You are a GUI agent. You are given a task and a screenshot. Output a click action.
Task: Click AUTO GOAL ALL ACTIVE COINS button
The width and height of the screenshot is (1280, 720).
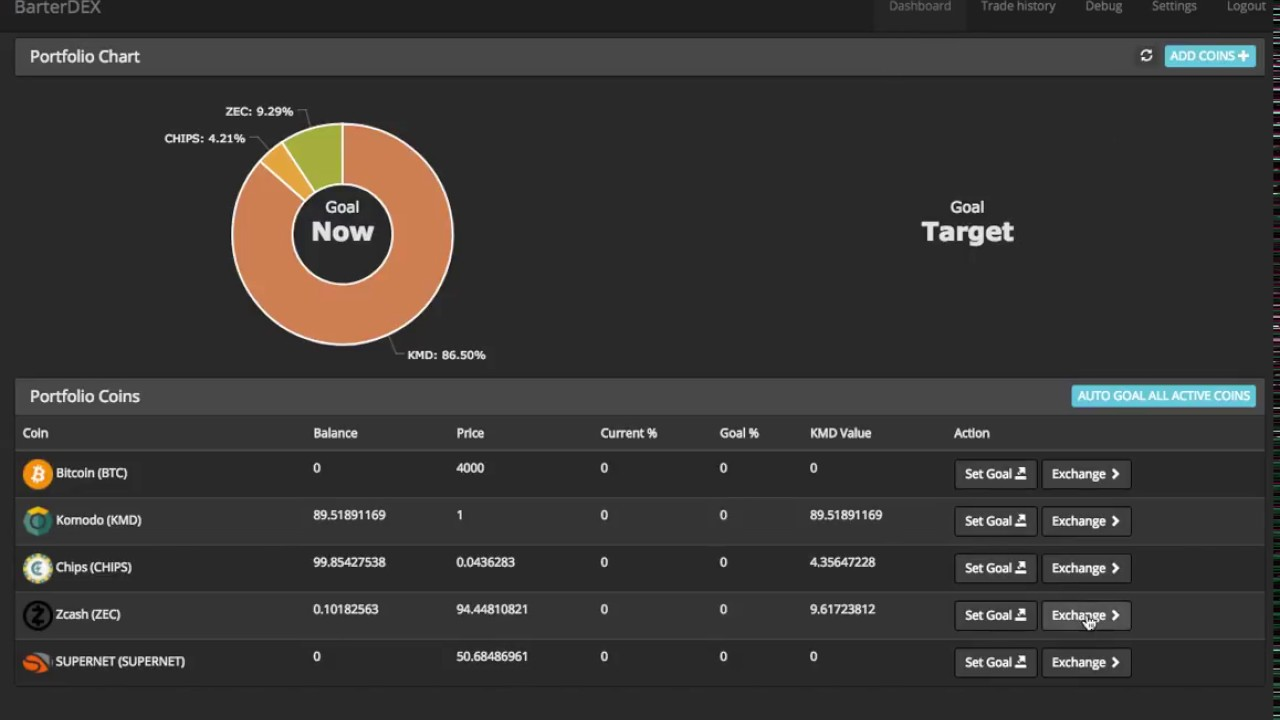coord(1164,396)
